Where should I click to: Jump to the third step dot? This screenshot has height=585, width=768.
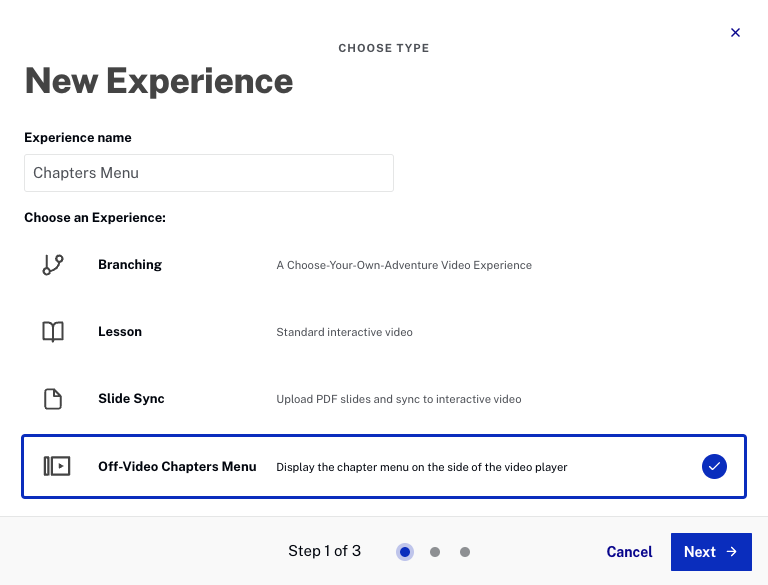[465, 552]
